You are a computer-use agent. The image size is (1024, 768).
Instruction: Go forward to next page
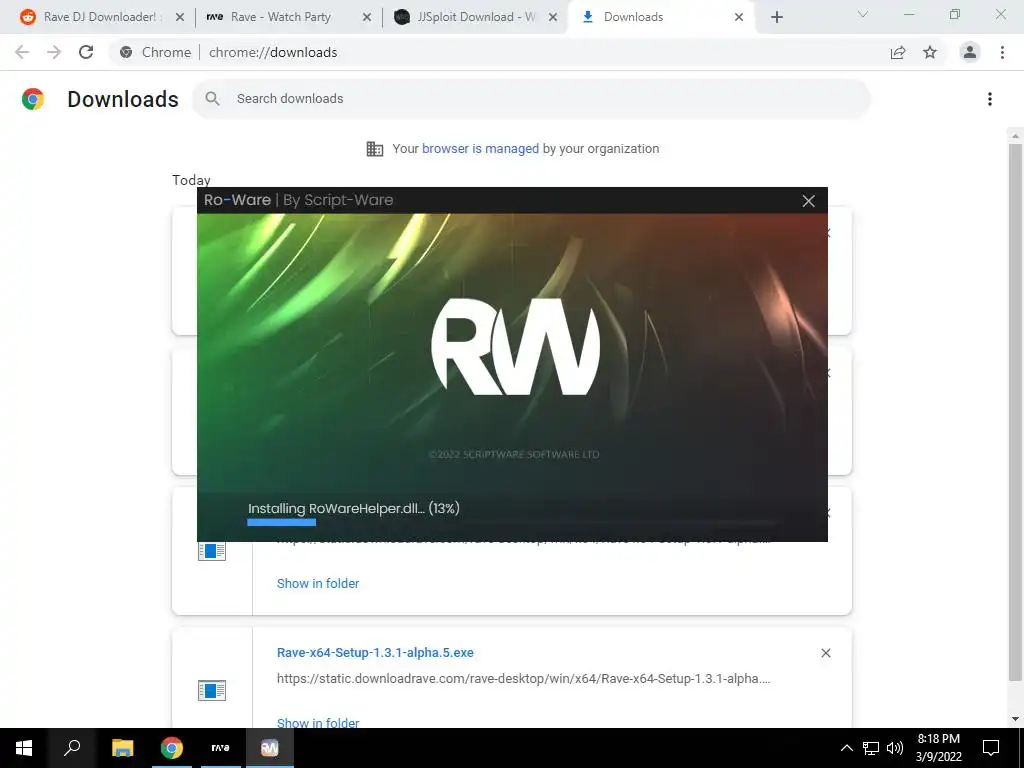click(x=54, y=52)
